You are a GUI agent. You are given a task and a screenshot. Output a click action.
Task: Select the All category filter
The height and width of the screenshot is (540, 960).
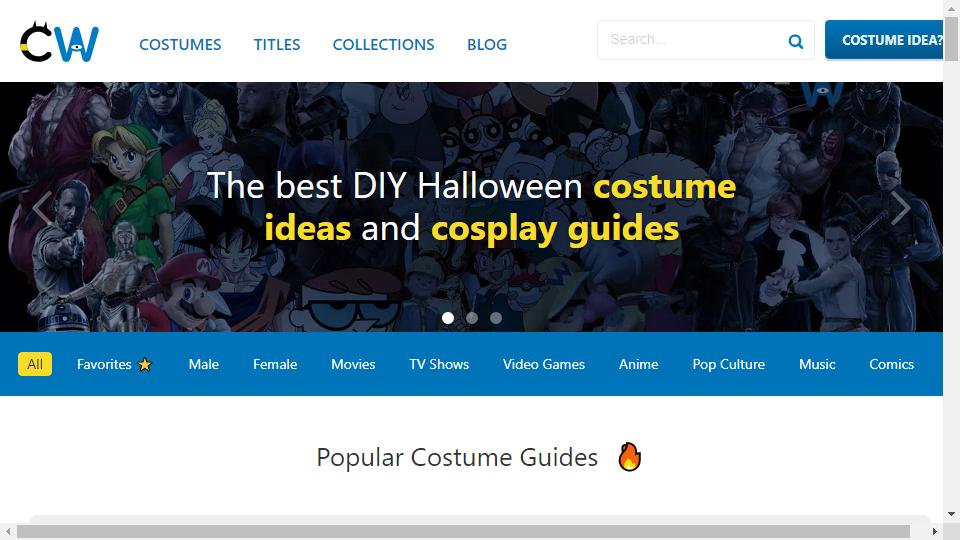pyautogui.click(x=35, y=364)
